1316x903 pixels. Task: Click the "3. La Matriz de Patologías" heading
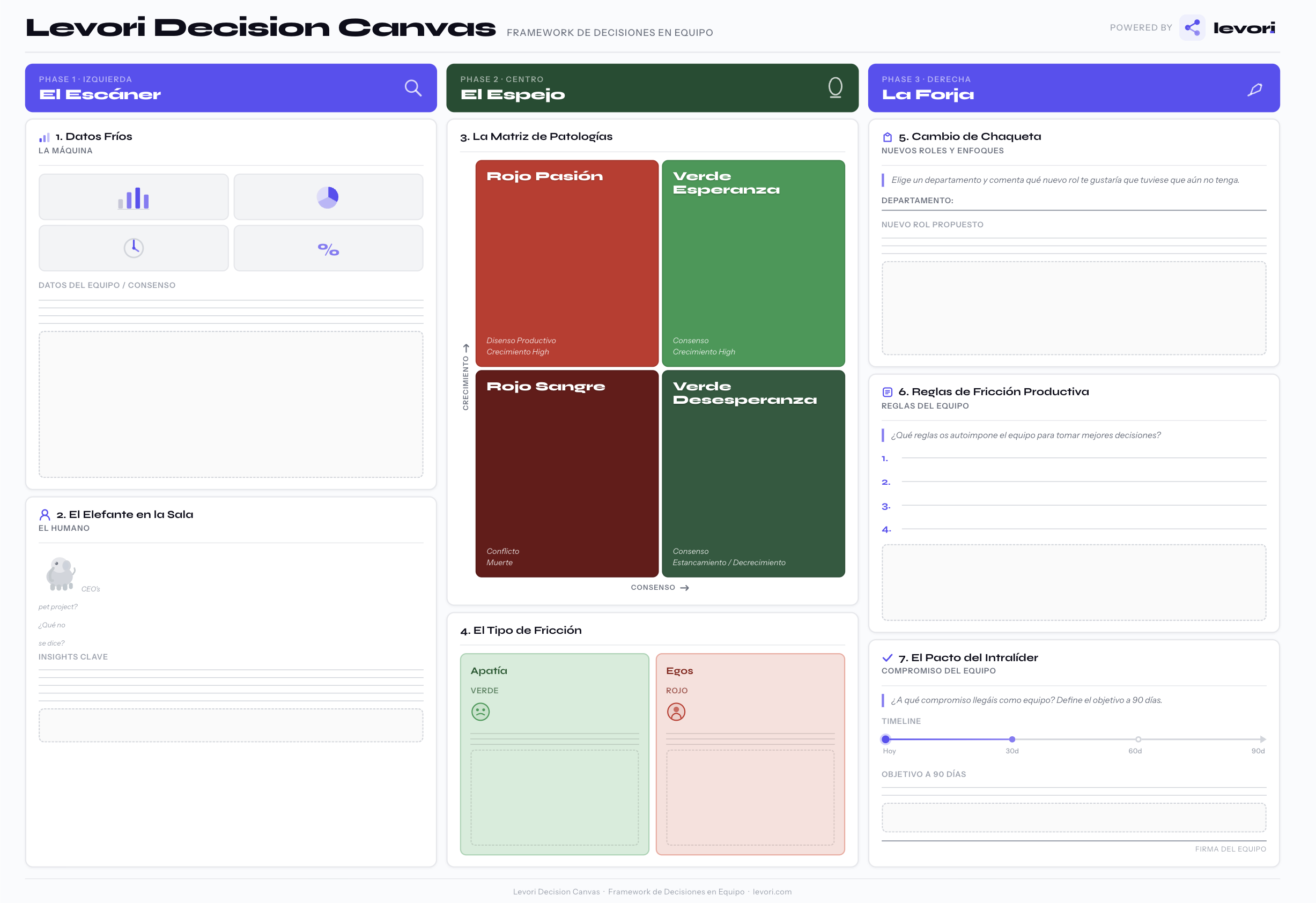point(536,137)
